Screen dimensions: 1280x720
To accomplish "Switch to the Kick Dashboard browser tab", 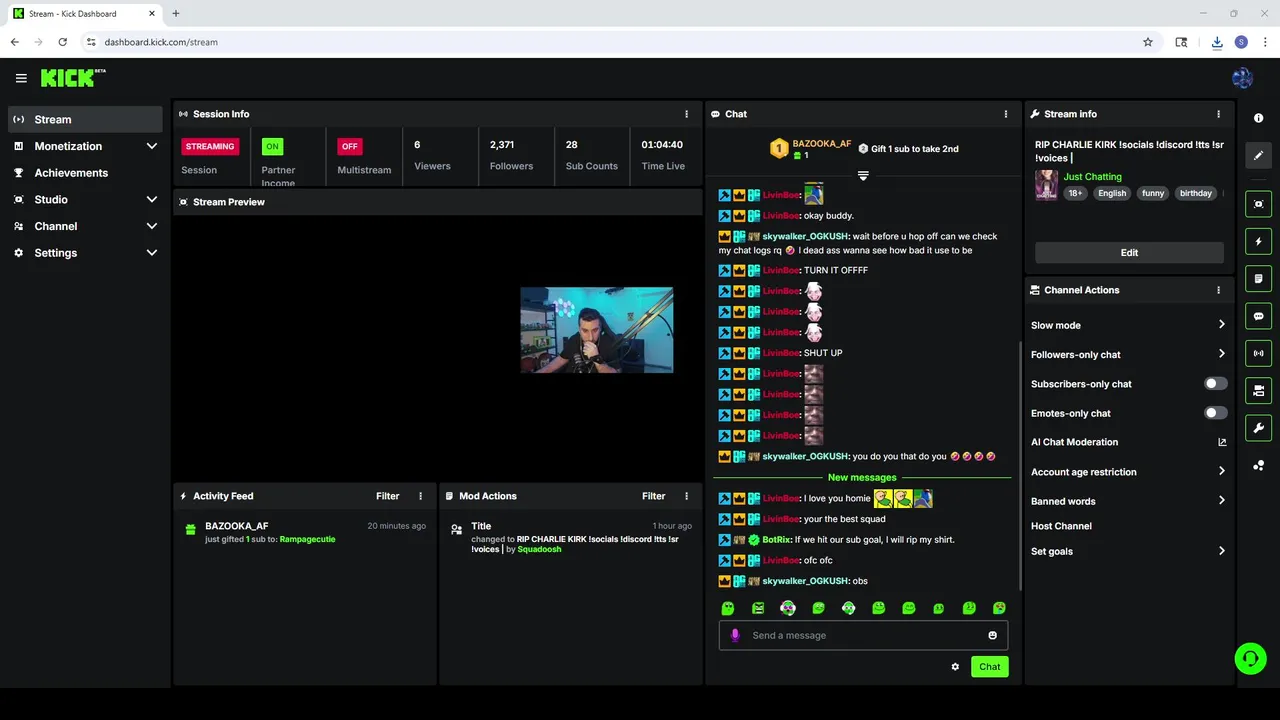I will [84, 14].
